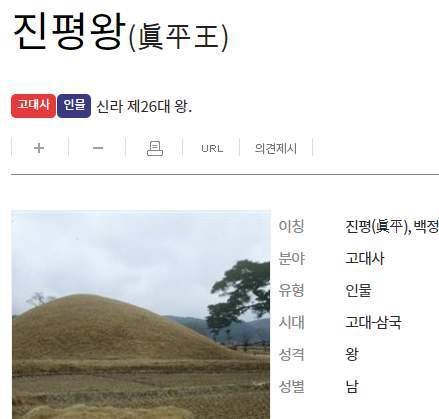Decrease font size with minus icon

98,148
